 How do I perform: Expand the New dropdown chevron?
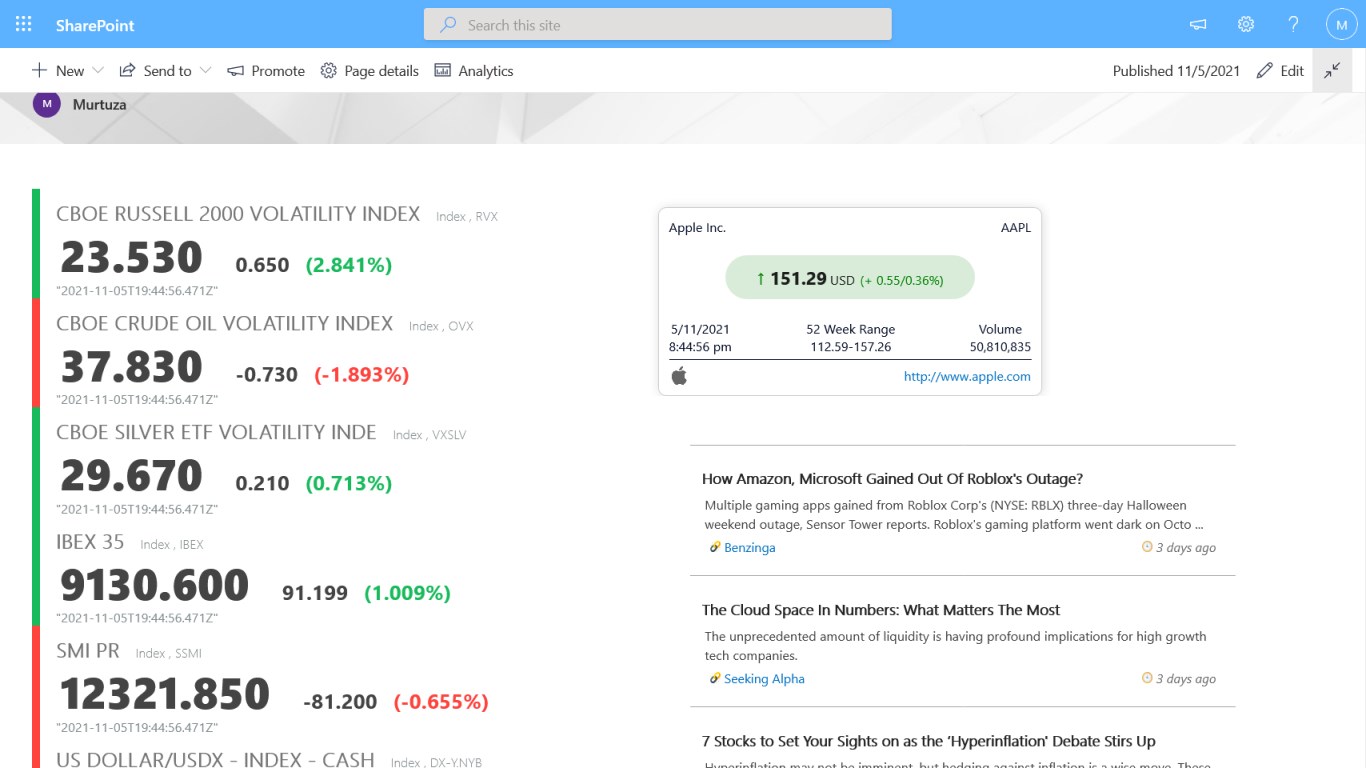tap(98, 71)
